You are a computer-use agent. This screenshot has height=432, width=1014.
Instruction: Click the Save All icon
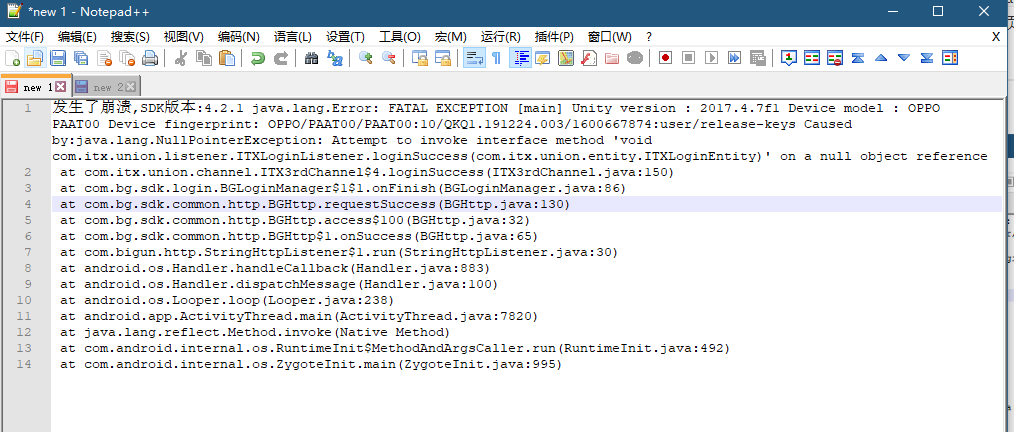81,58
